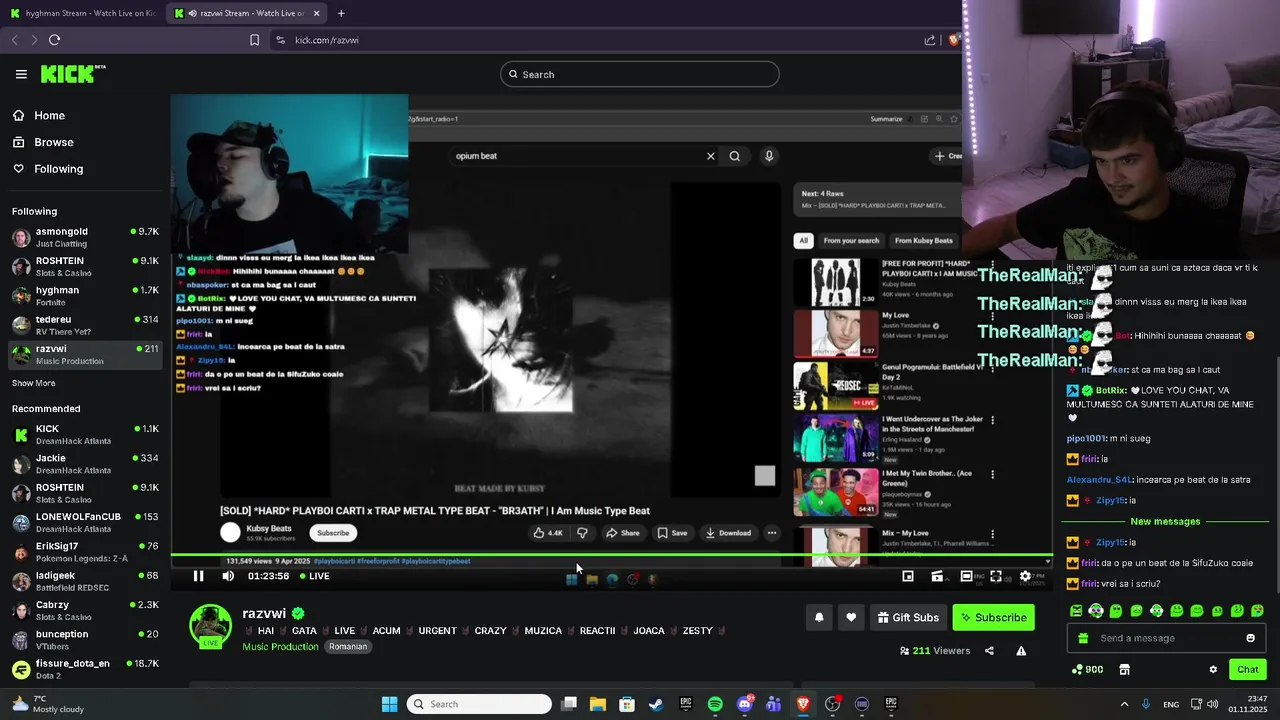This screenshot has width=1280, height=720.
Task: Go to Browse in the sidebar
Action: point(53,142)
